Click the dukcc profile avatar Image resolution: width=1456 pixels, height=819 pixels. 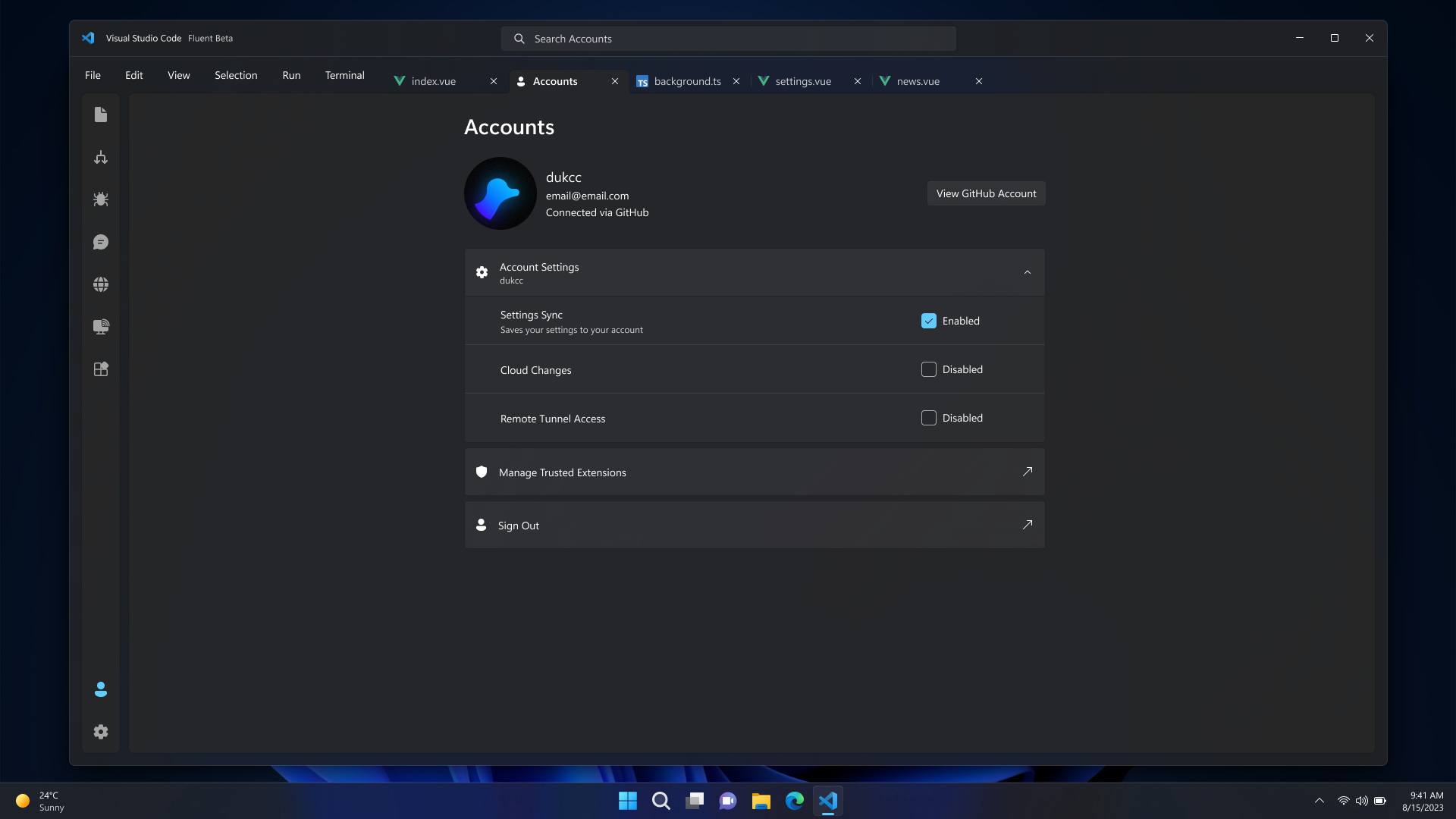point(500,193)
